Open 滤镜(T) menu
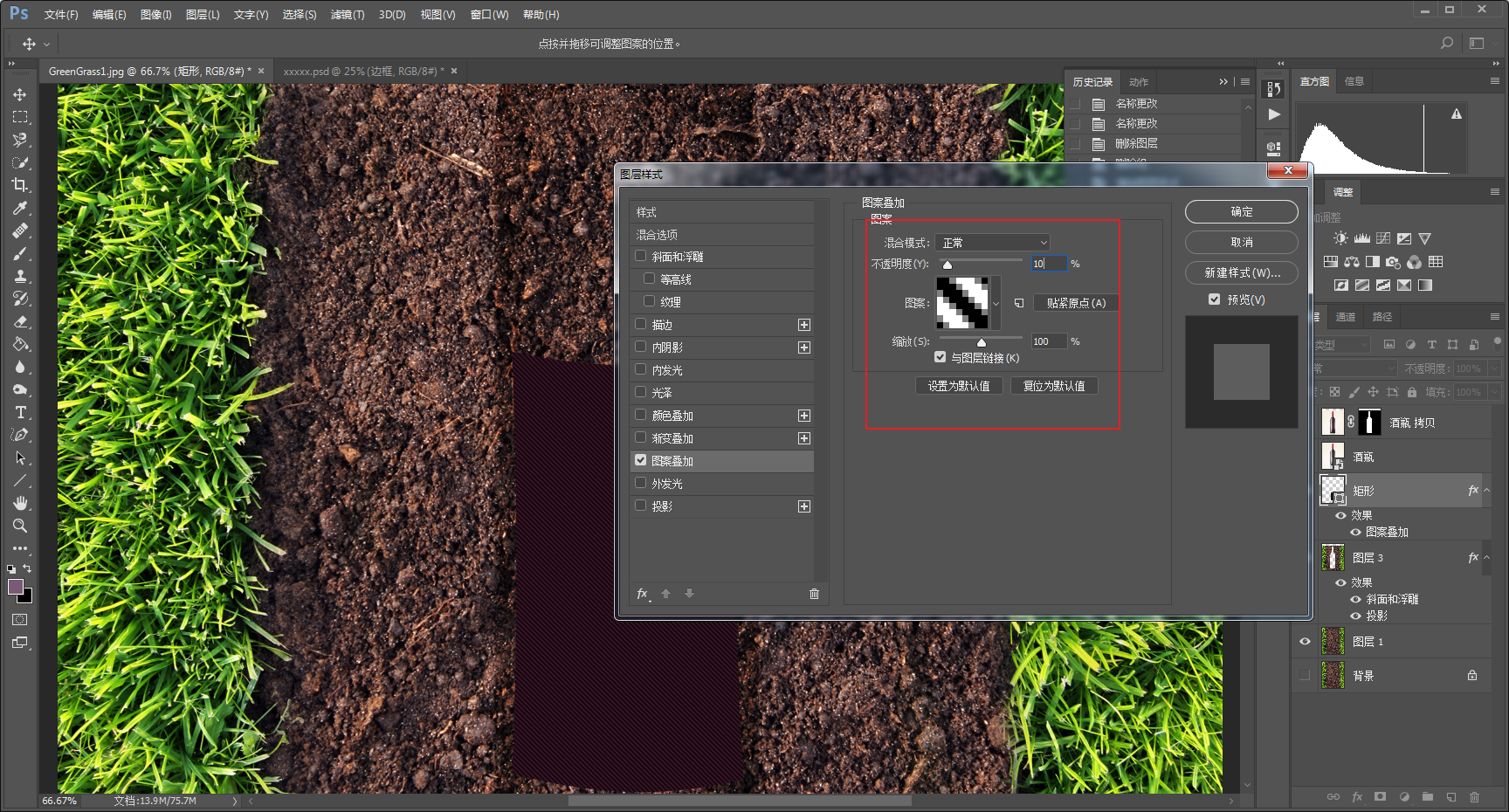 click(x=348, y=15)
